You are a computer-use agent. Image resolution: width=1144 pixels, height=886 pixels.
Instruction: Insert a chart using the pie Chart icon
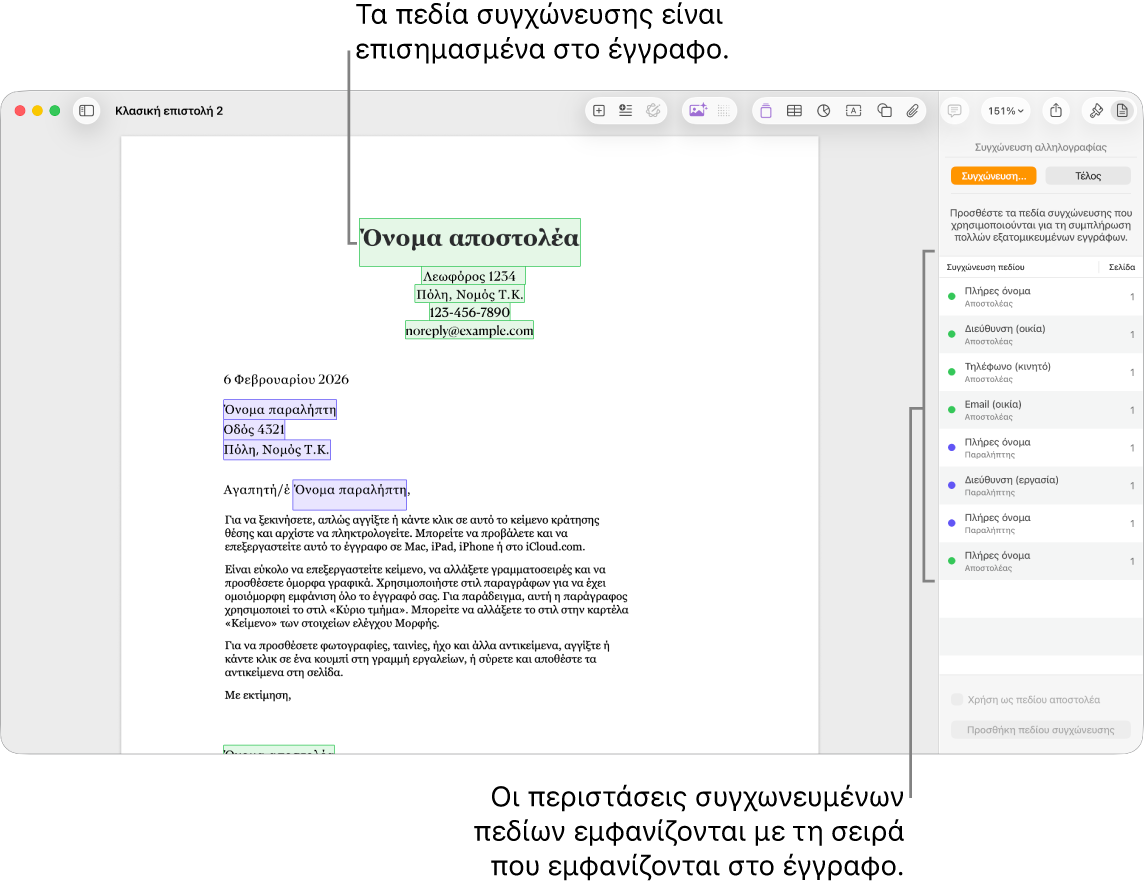[x=824, y=111]
